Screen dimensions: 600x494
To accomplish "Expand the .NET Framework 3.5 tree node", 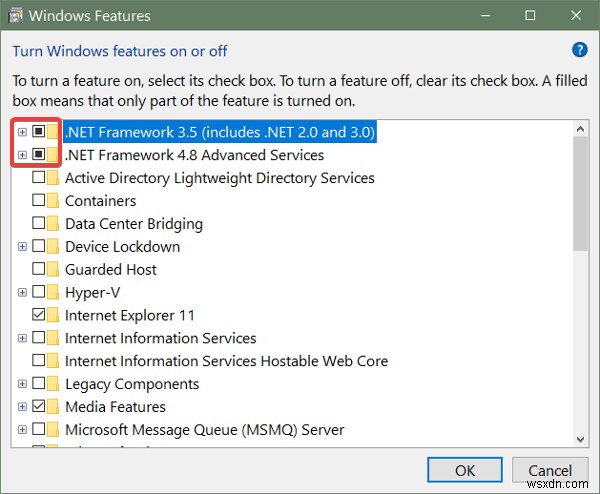I will click(22, 132).
